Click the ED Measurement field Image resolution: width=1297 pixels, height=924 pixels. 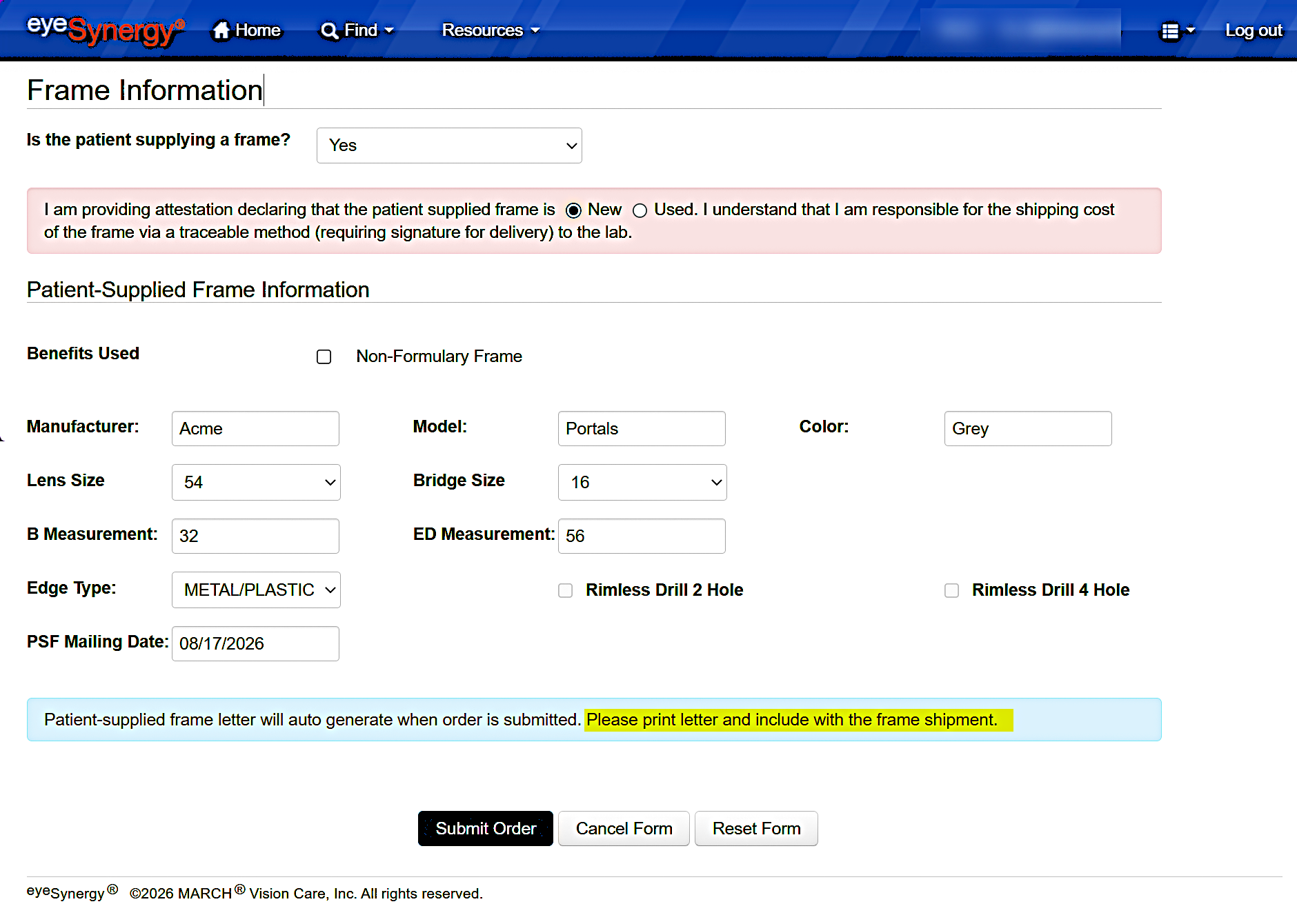(642, 536)
